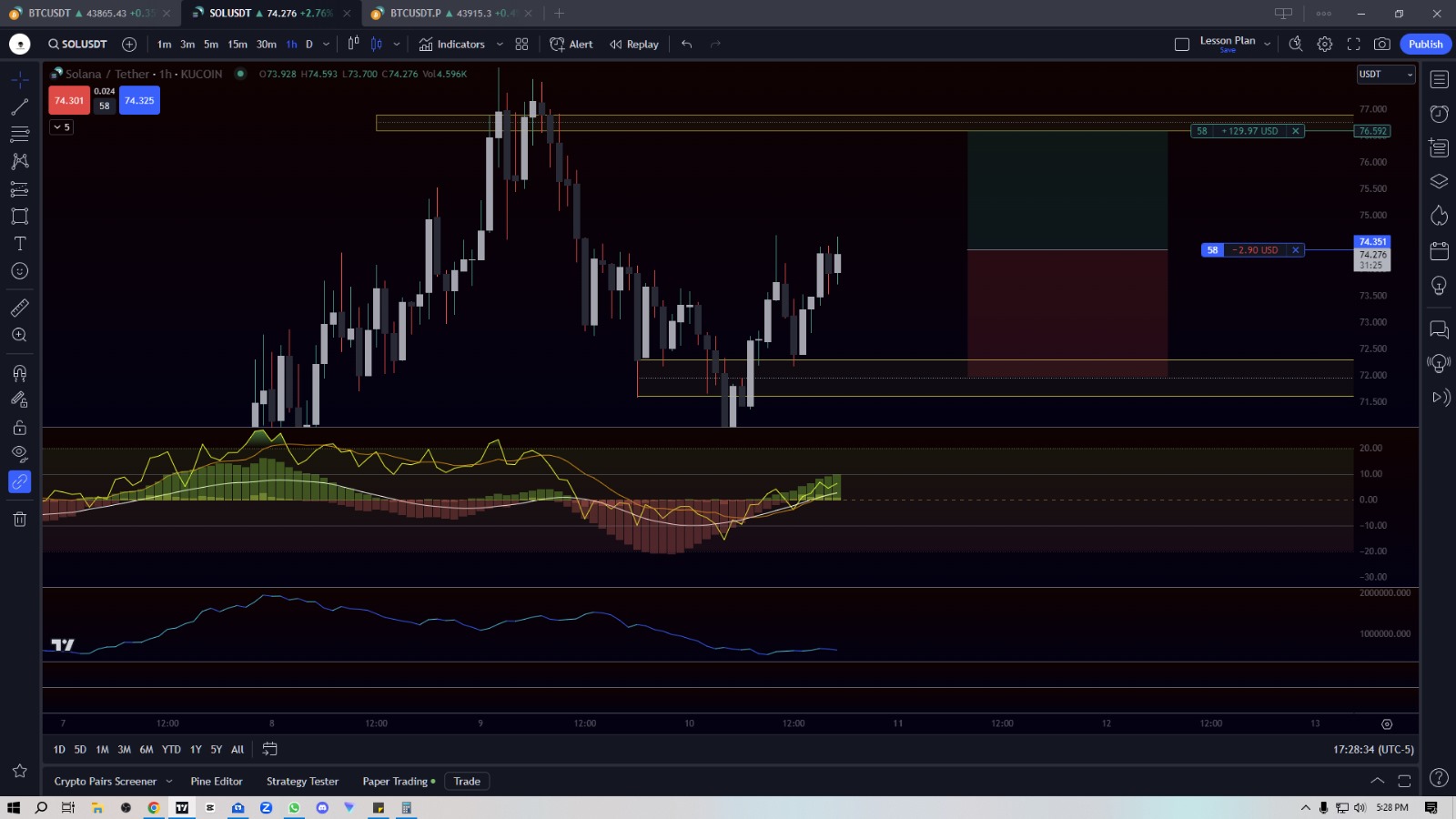Click the Replay button
1456x819 pixels.
pyautogui.click(x=634, y=44)
